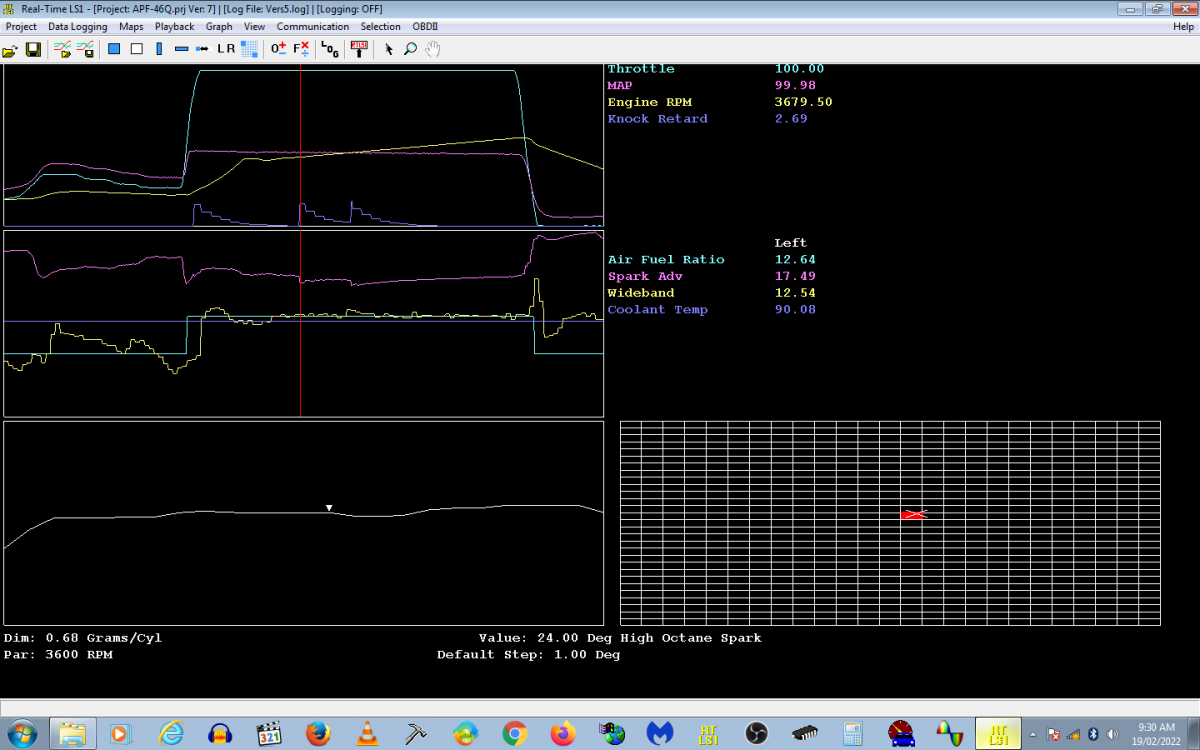The width and height of the screenshot is (1200, 750).
Task: Click the Log toolbar icon
Action: coord(330,49)
